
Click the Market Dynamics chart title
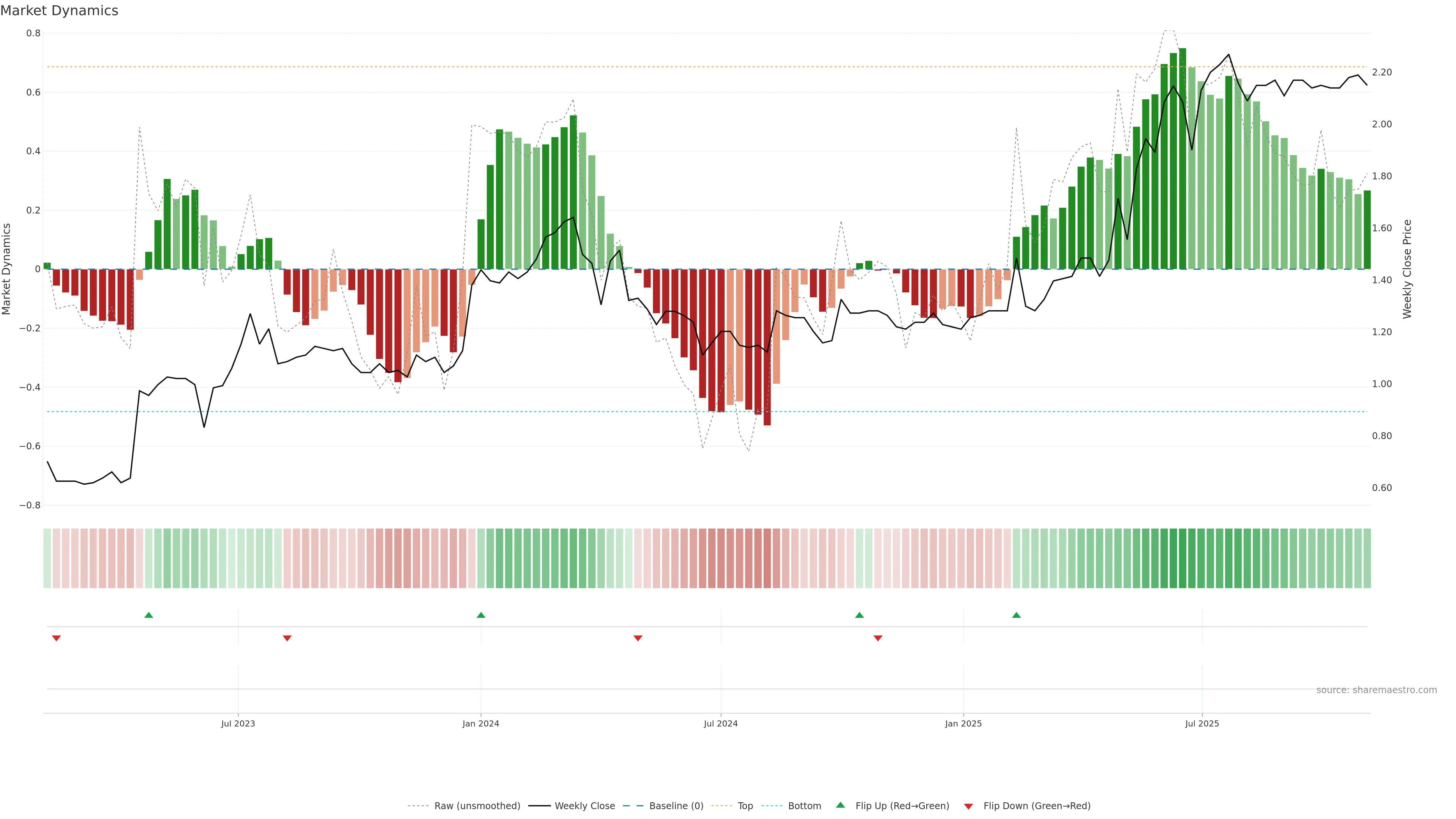coord(60,11)
